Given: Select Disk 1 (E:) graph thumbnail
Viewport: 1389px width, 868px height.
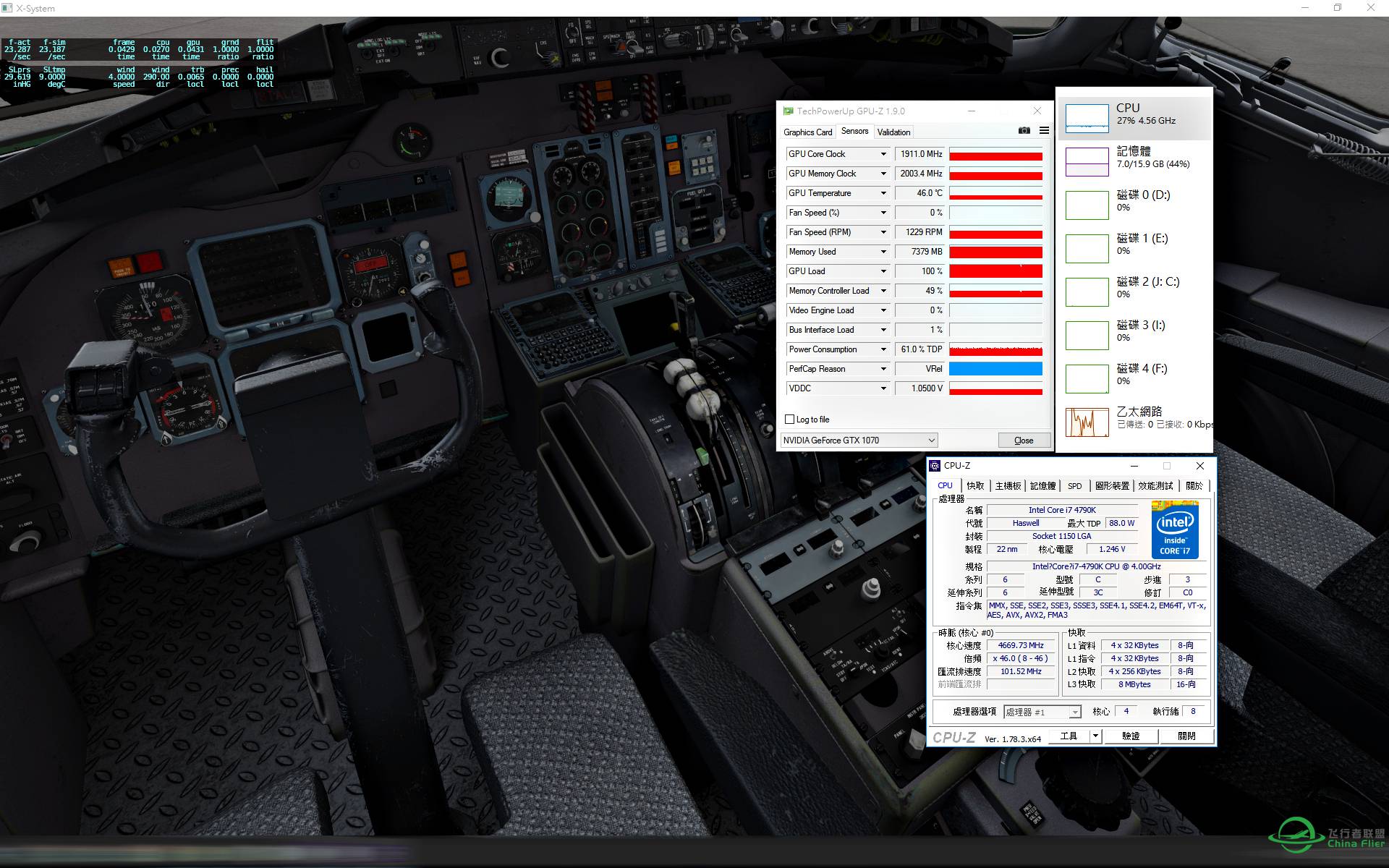Looking at the screenshot, I should (x=1087, y=248).
